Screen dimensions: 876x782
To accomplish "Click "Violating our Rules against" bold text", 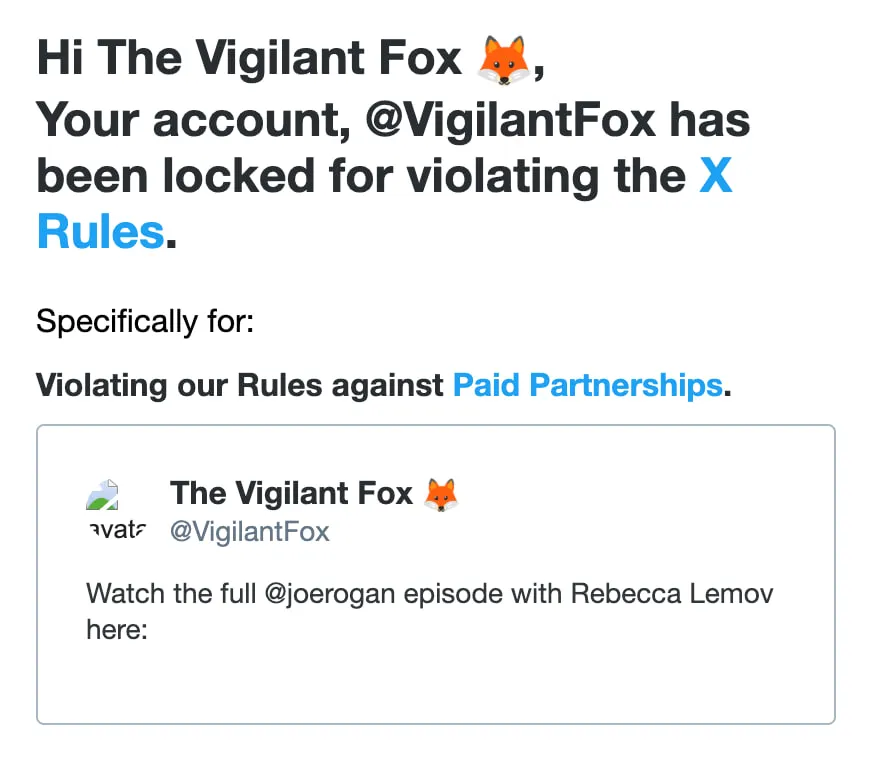I will 240,385.
